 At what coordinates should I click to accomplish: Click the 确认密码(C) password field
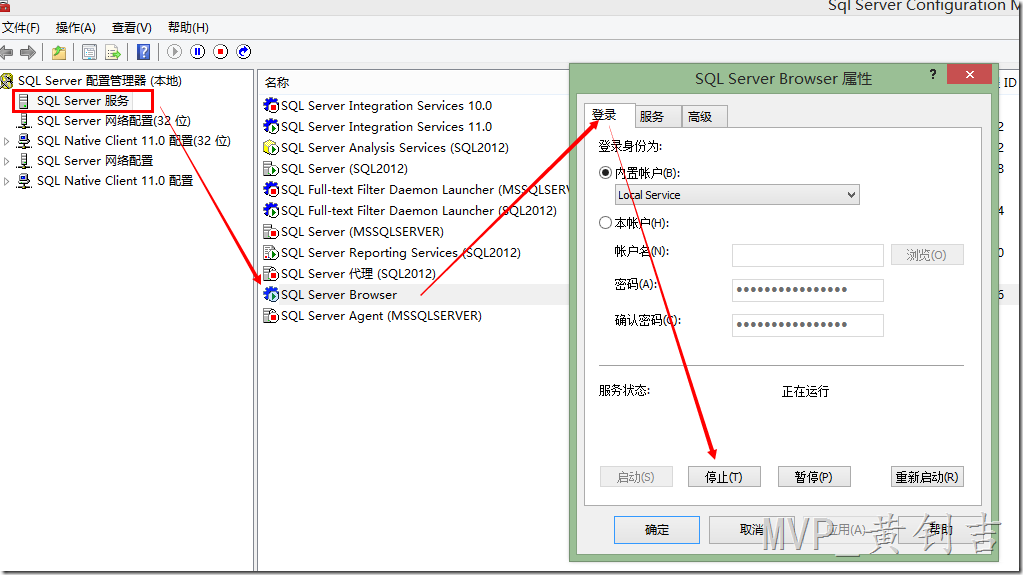coord(808,325)
